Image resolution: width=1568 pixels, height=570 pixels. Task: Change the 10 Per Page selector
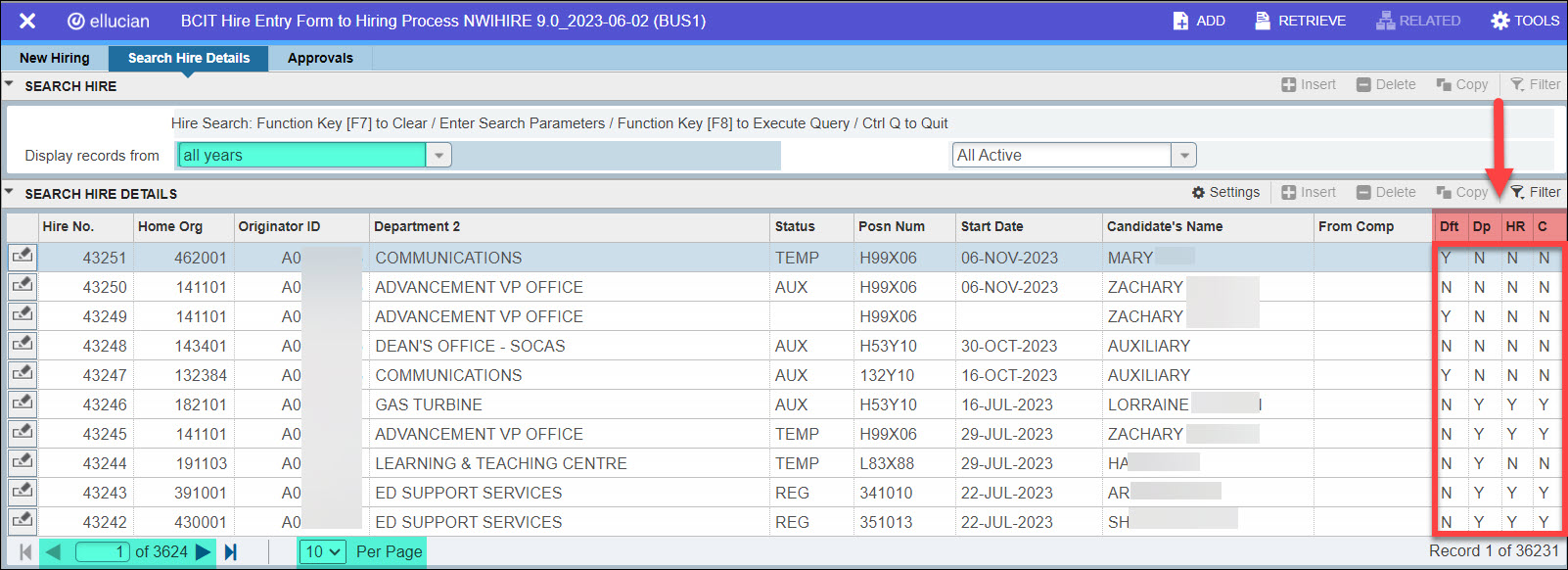pyautogui.click(x=323, y=552)
